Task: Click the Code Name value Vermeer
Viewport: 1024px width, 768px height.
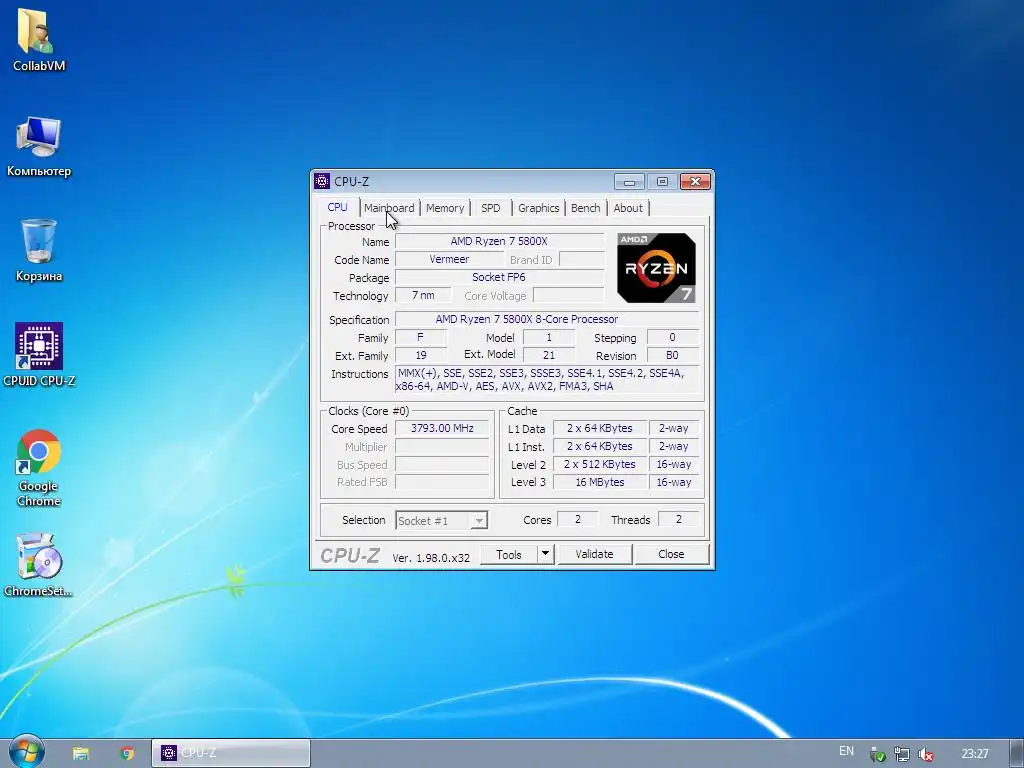Action: pos(449,259)
